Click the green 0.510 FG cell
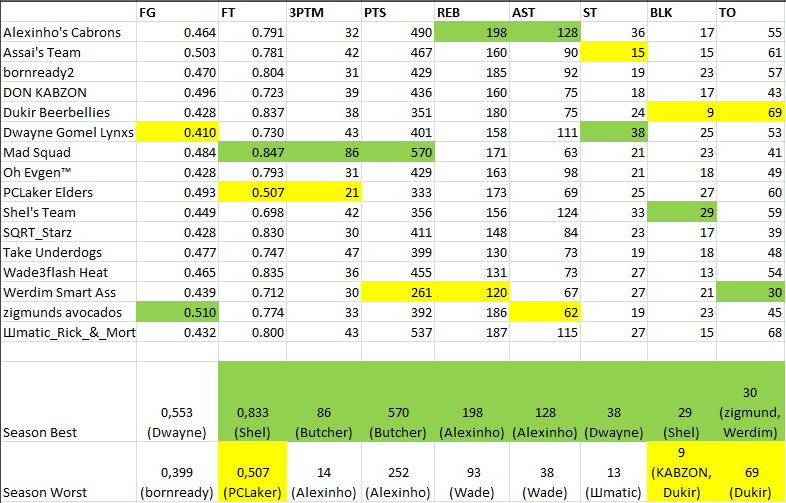786x503 pixels. tap(177, 312)
